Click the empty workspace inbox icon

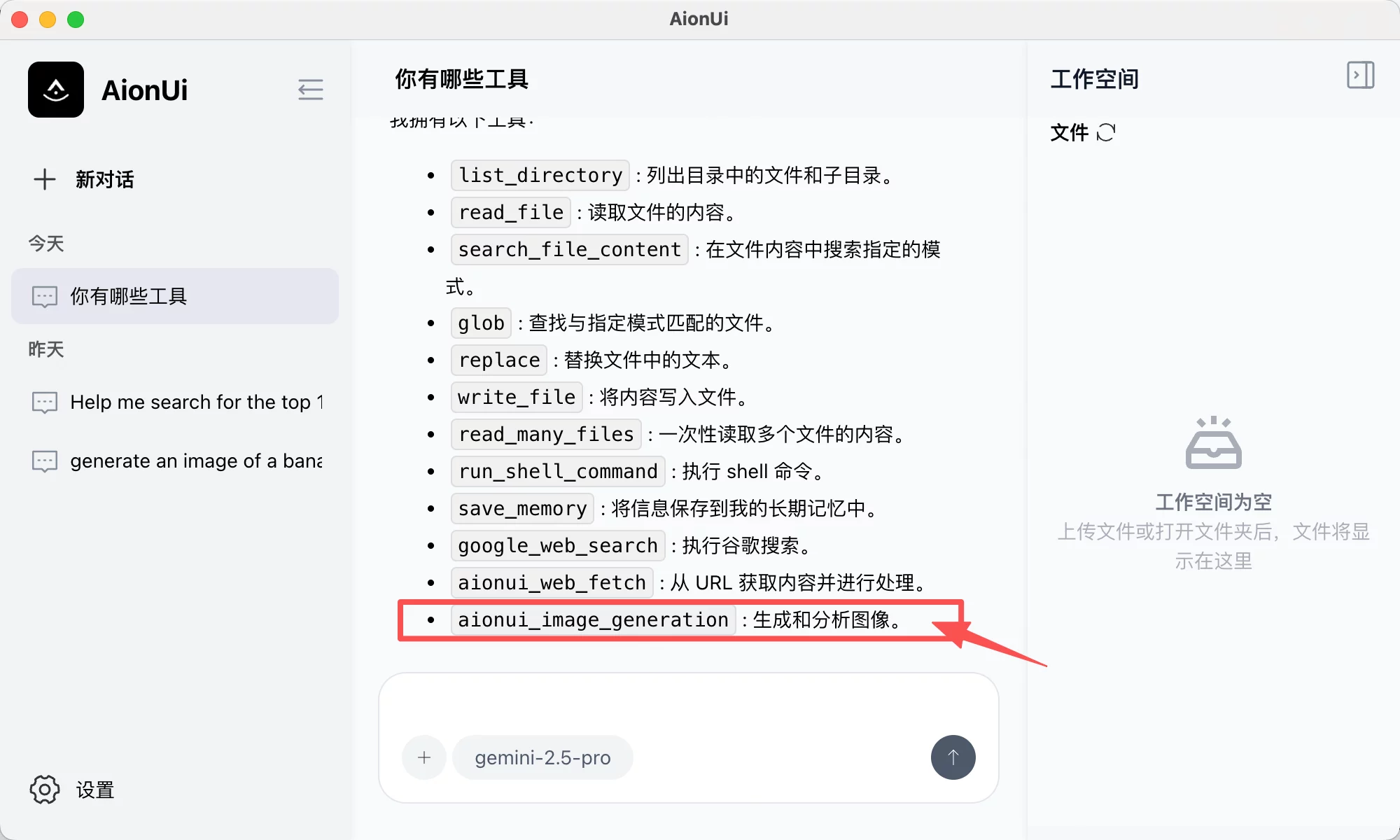pos(1213,442)
